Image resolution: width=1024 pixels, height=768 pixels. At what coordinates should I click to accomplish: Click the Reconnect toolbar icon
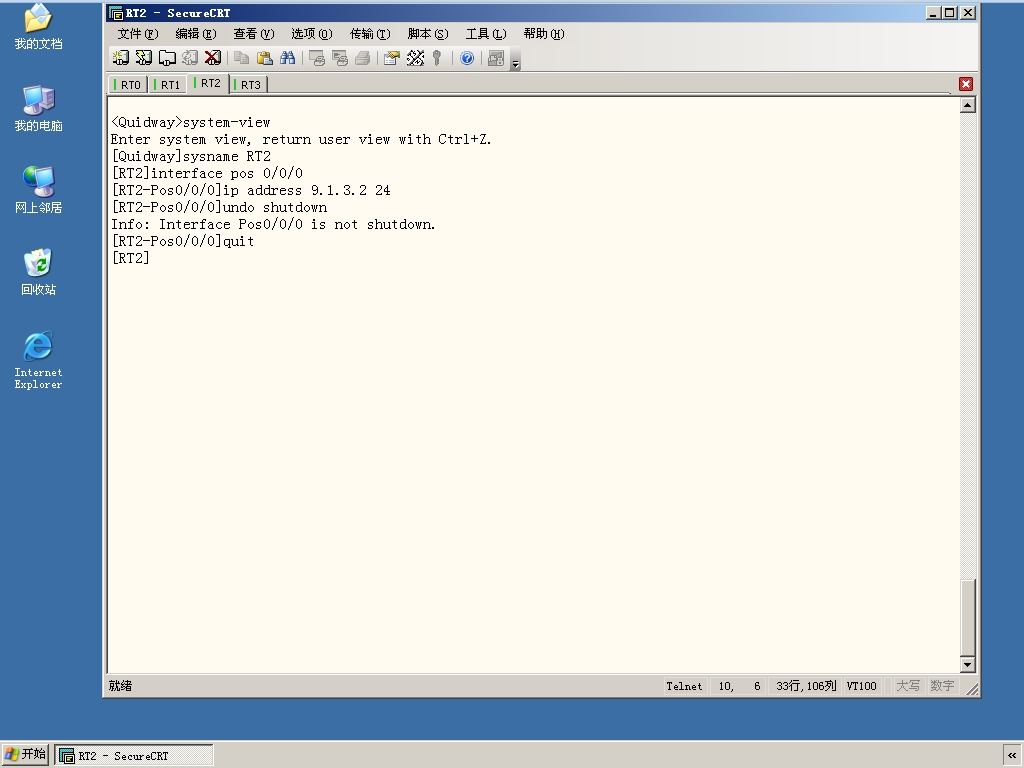[x=190, y=58]
